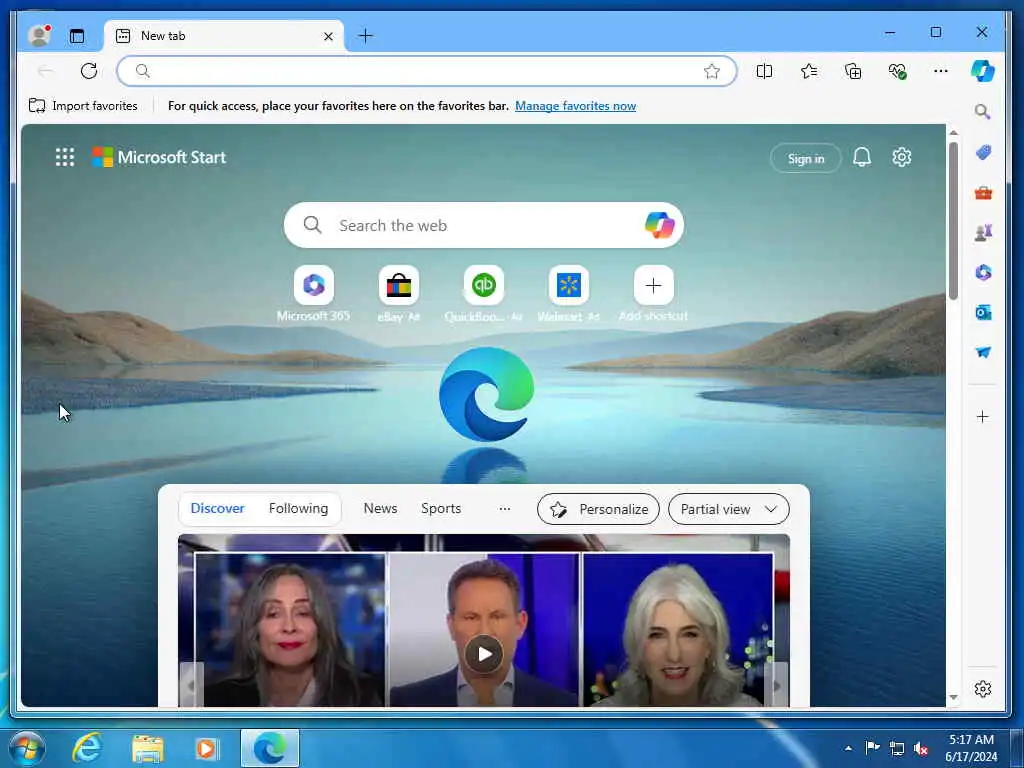Screen dimensions: 1024x768
Task: Open sidebar Games chess icon
Action: click(983, 232)
